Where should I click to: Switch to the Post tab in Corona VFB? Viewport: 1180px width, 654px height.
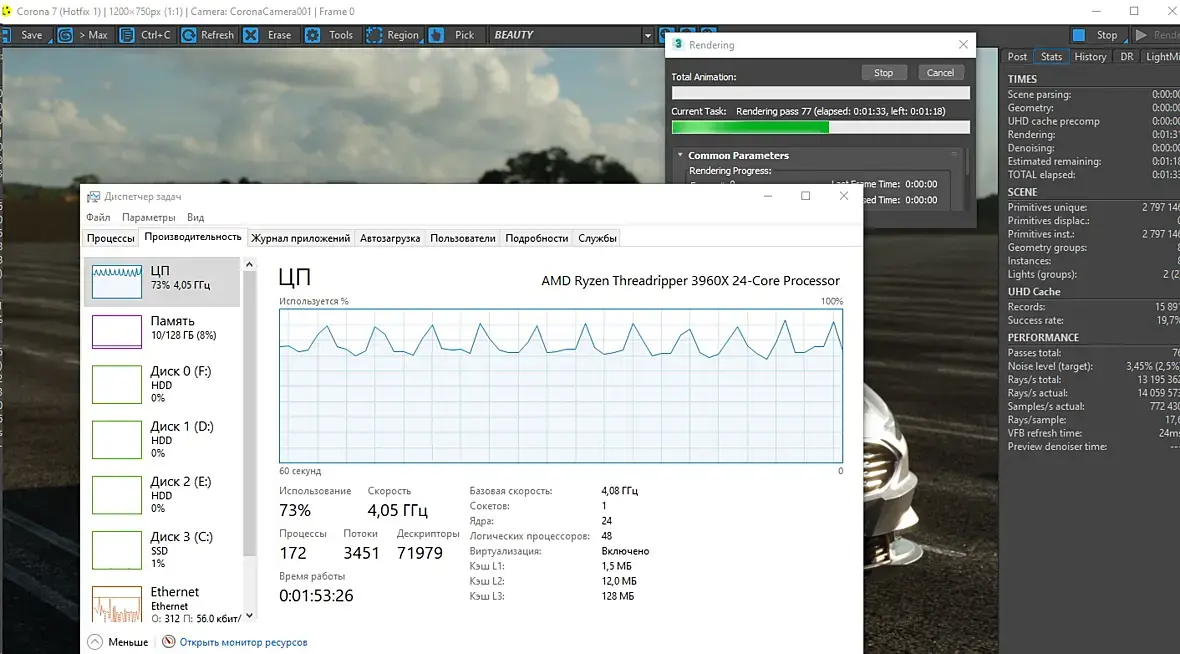[1017, 56]
